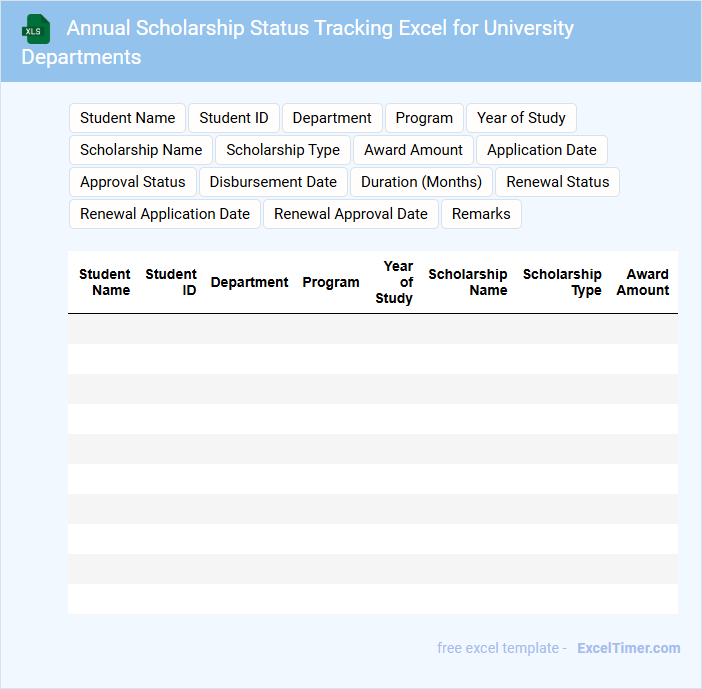Image resolution: width=702 pixels, height=689 pixels.
Task: Click the Application Date tag
Action: [541, 150]
